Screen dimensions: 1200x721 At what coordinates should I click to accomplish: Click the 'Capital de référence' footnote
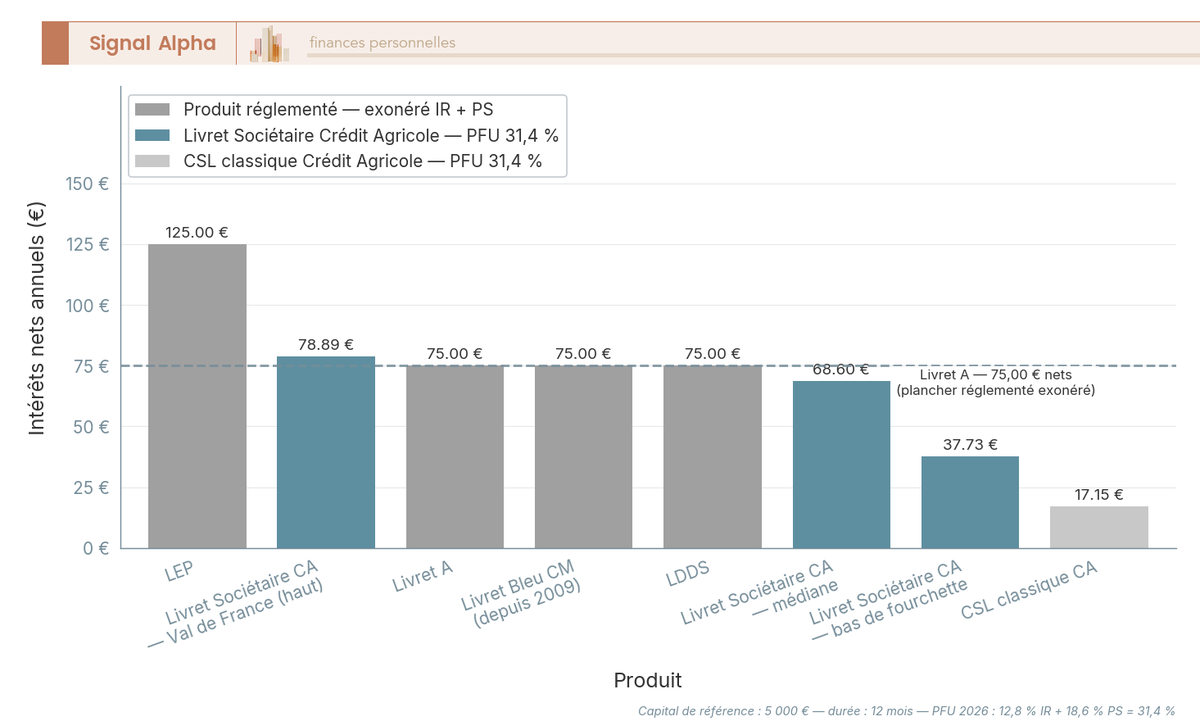[x=907, y=711]
